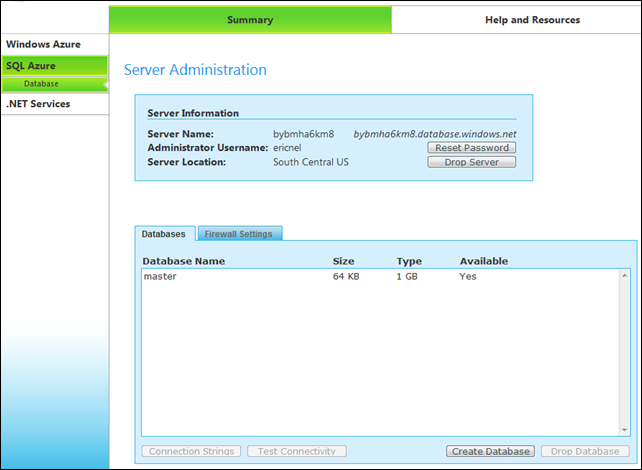Open the Database sub-item
Image resolution: width=642 pixels, height=470 pixels.
point(55,84)
